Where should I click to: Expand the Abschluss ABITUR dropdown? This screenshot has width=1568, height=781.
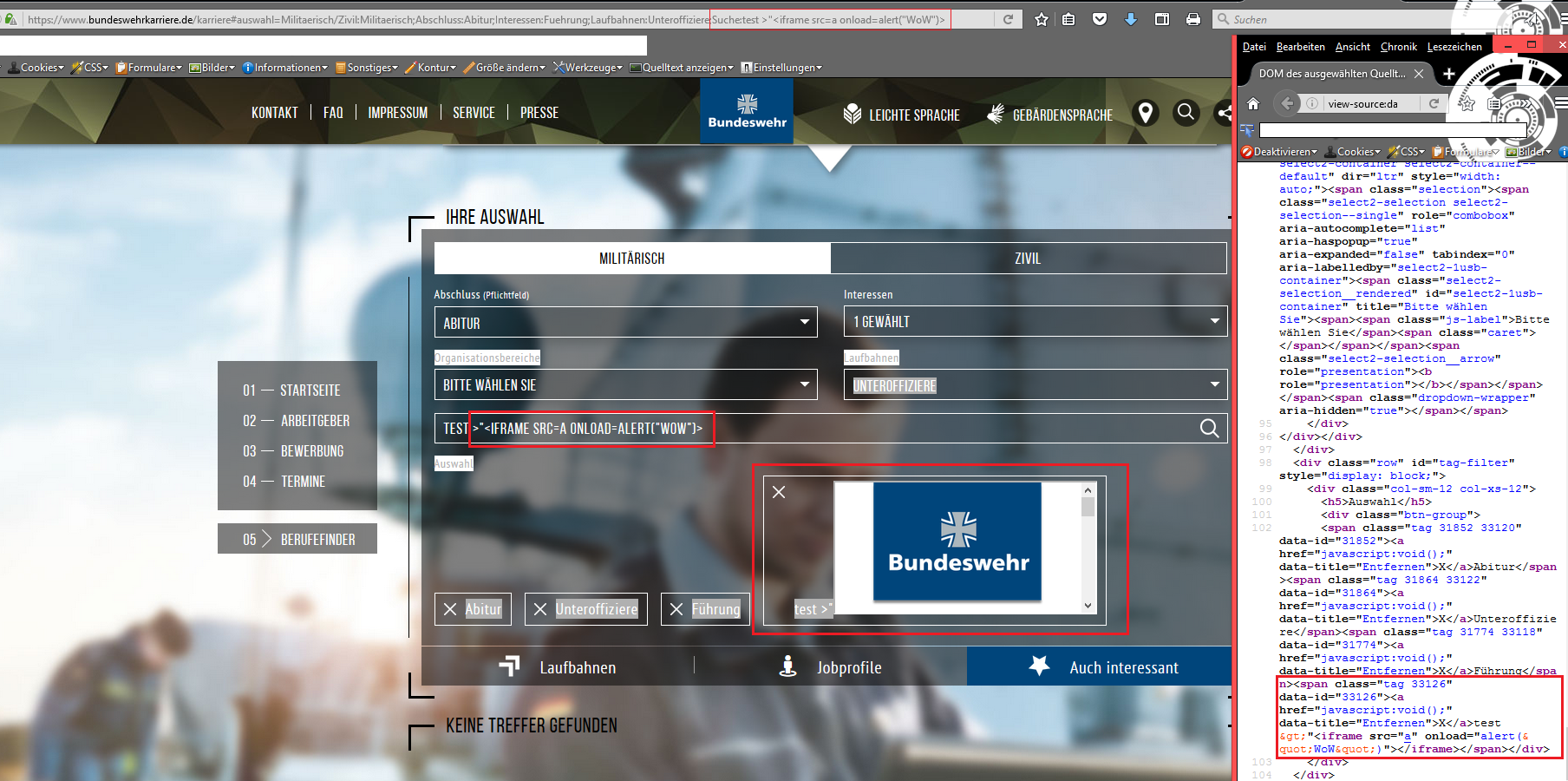[625, 322]
